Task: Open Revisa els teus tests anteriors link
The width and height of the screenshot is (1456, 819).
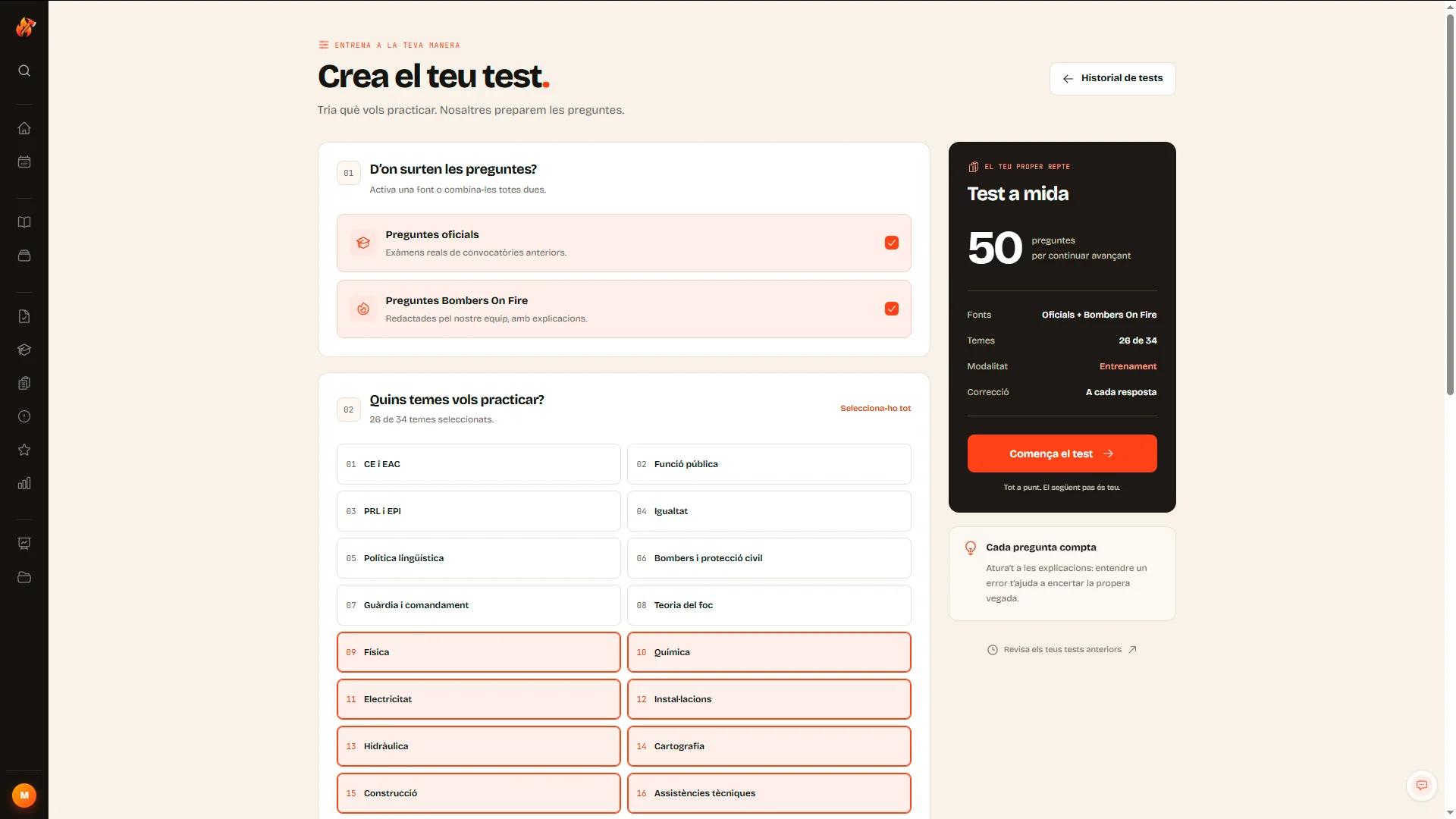Action: point(1062,649)
